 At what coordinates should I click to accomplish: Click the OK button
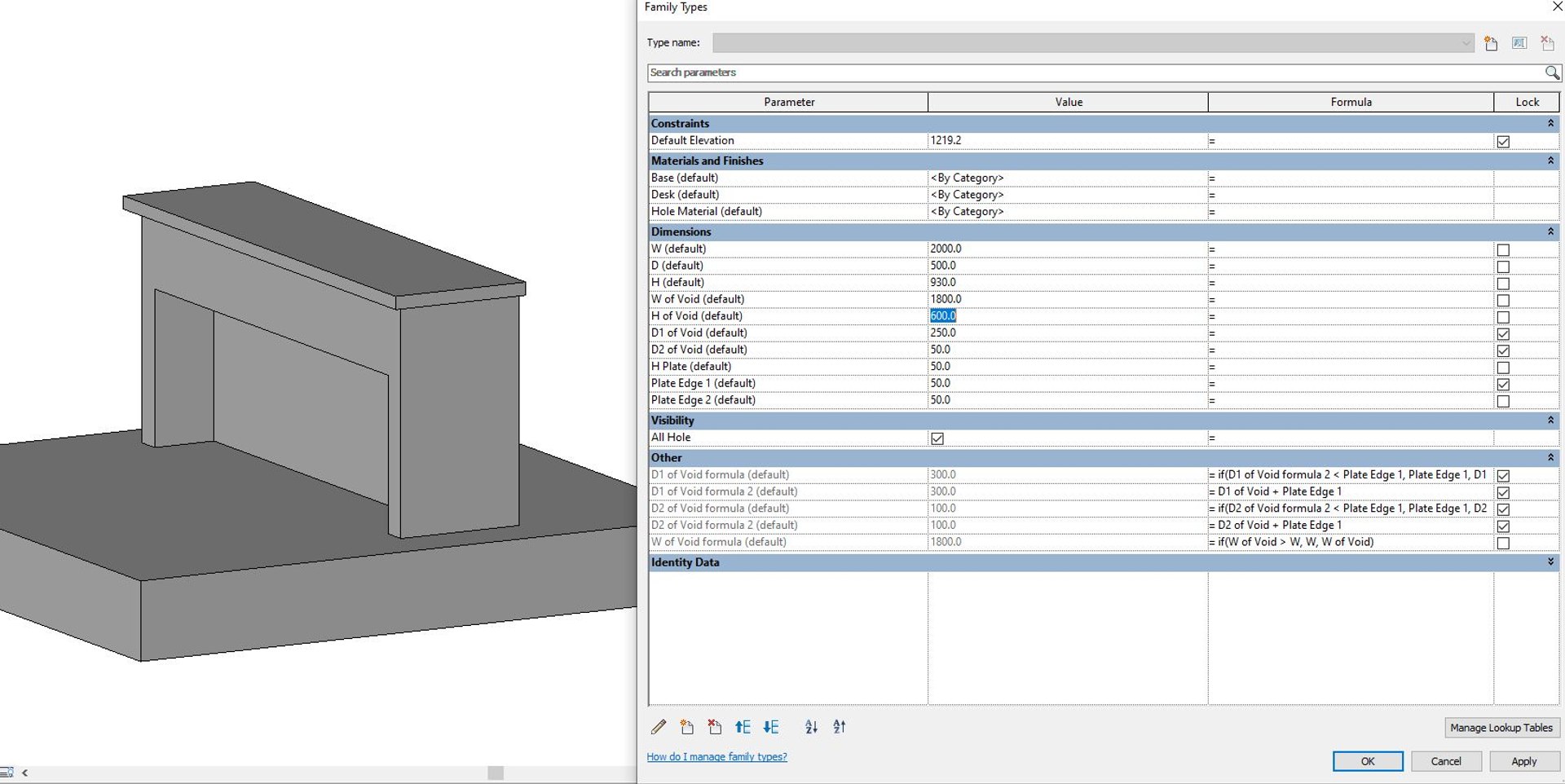point(1368,761)
